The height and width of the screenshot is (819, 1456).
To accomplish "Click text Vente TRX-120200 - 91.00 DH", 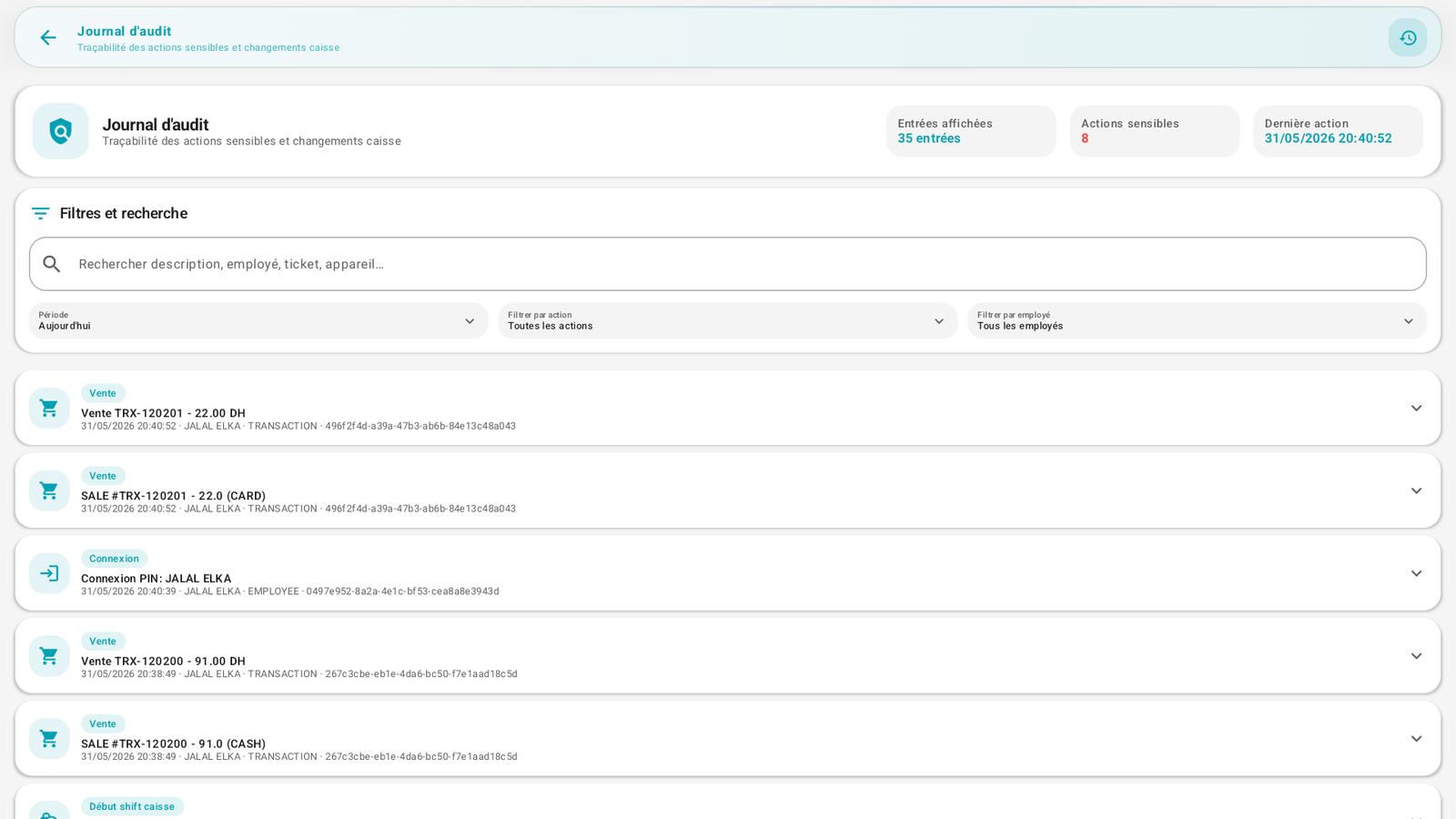I will [163, 662].
